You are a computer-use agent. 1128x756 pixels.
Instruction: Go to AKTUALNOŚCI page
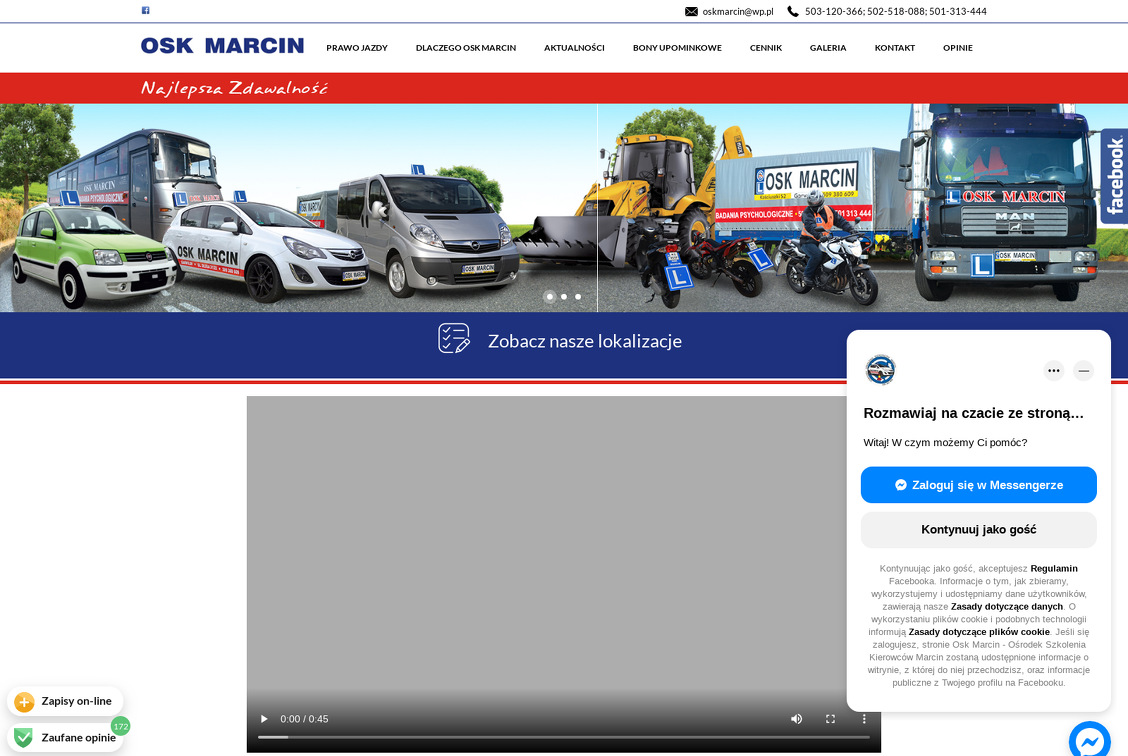pyautogui.click(x=574, y=47)
